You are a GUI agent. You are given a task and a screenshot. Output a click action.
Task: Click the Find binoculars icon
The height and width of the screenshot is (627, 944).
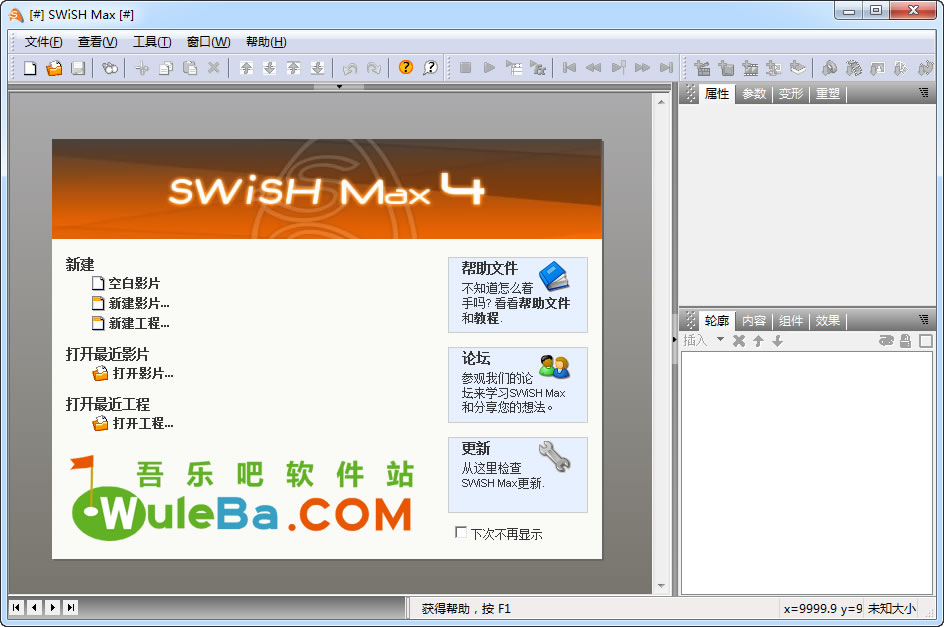coord(110,68)
